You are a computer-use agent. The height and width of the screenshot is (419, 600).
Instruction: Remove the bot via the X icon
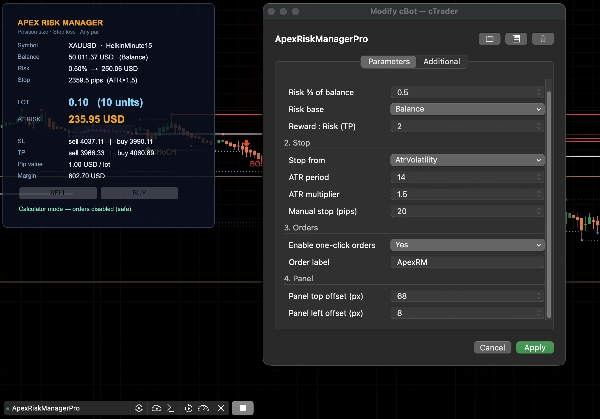221,408
